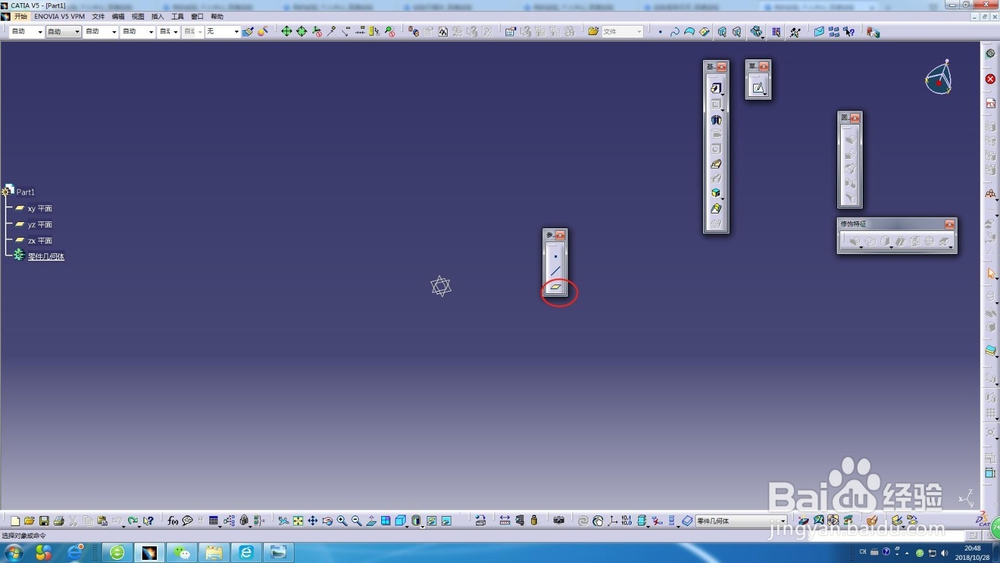The width and height of the screenshot is (1000, 563).
Task: Click the yellow folder icon beside 文件 box
Action: 593,31
